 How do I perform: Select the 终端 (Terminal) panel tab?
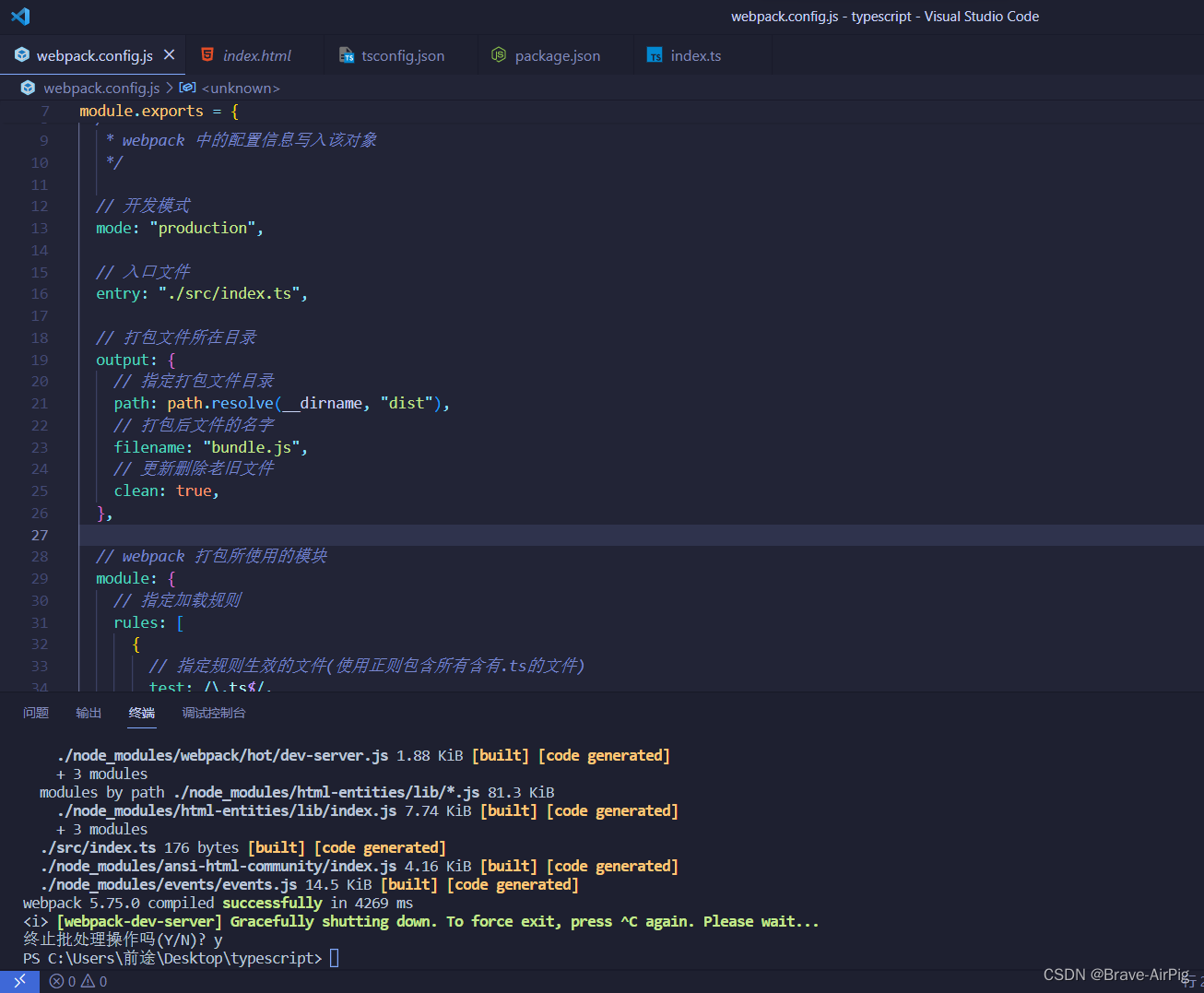tap(142, 713)
